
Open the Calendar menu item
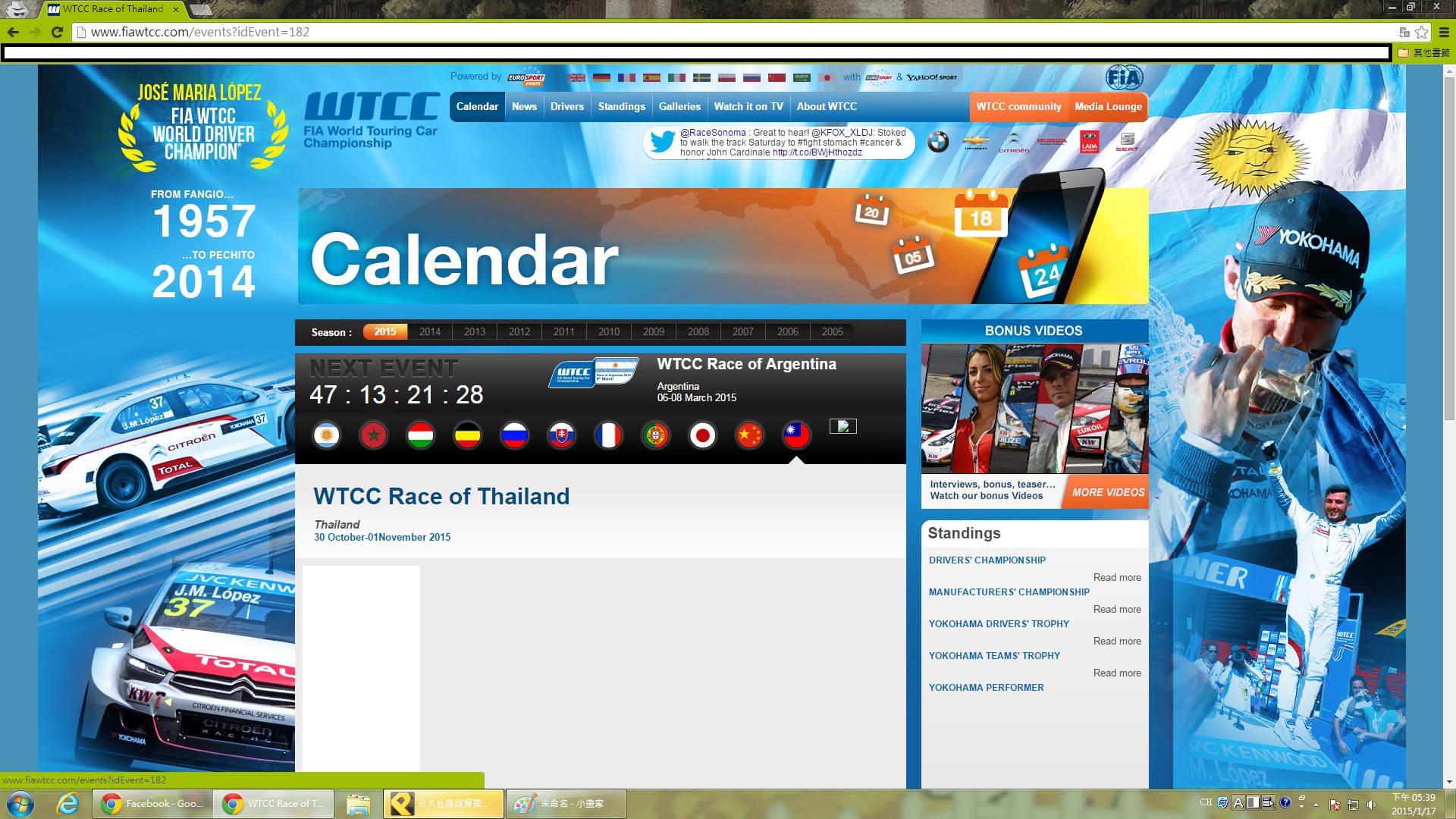pyautogui.click(x=477, y=107)
